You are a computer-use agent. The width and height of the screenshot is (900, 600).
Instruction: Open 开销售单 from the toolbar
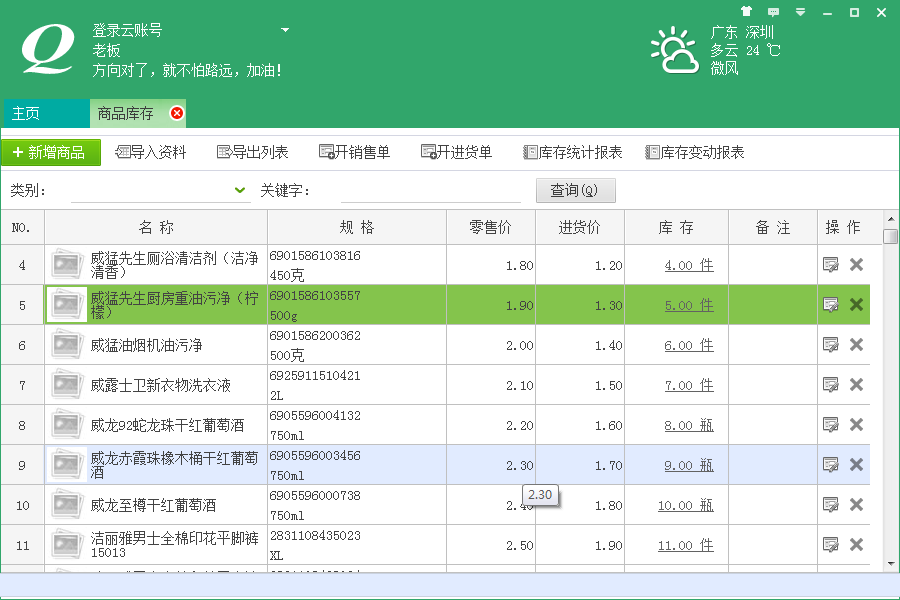coord(355,152)
